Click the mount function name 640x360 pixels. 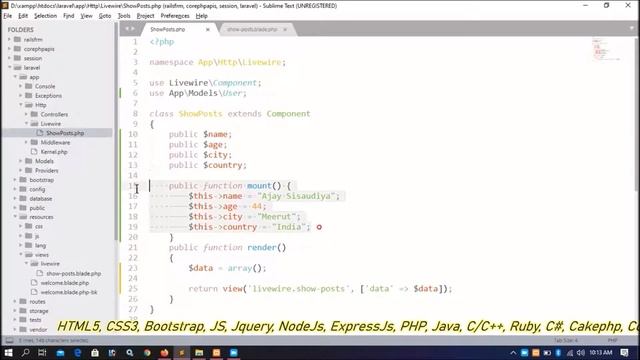259,186
